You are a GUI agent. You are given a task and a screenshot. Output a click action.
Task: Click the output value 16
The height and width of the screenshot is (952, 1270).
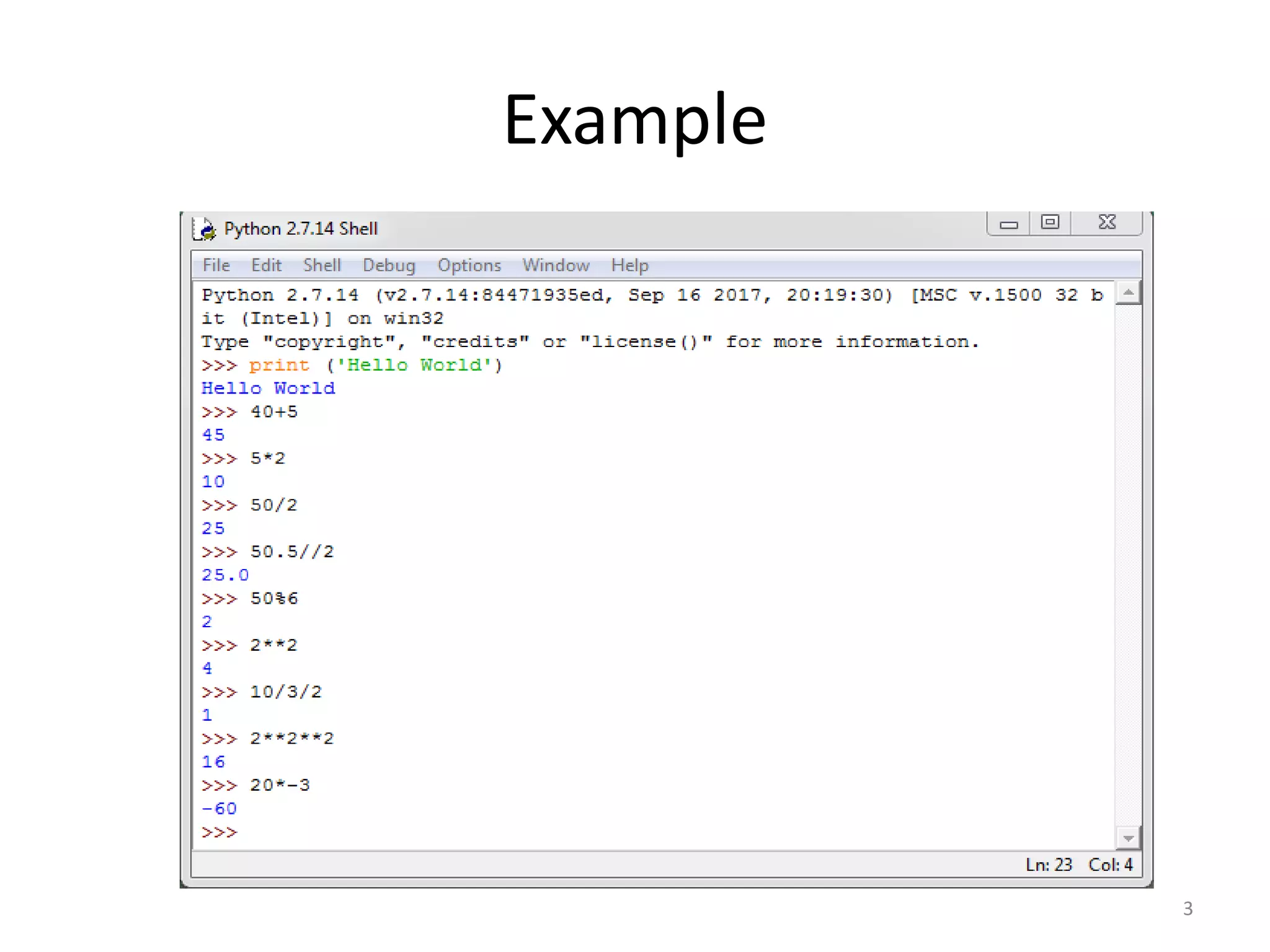point(213,762)
